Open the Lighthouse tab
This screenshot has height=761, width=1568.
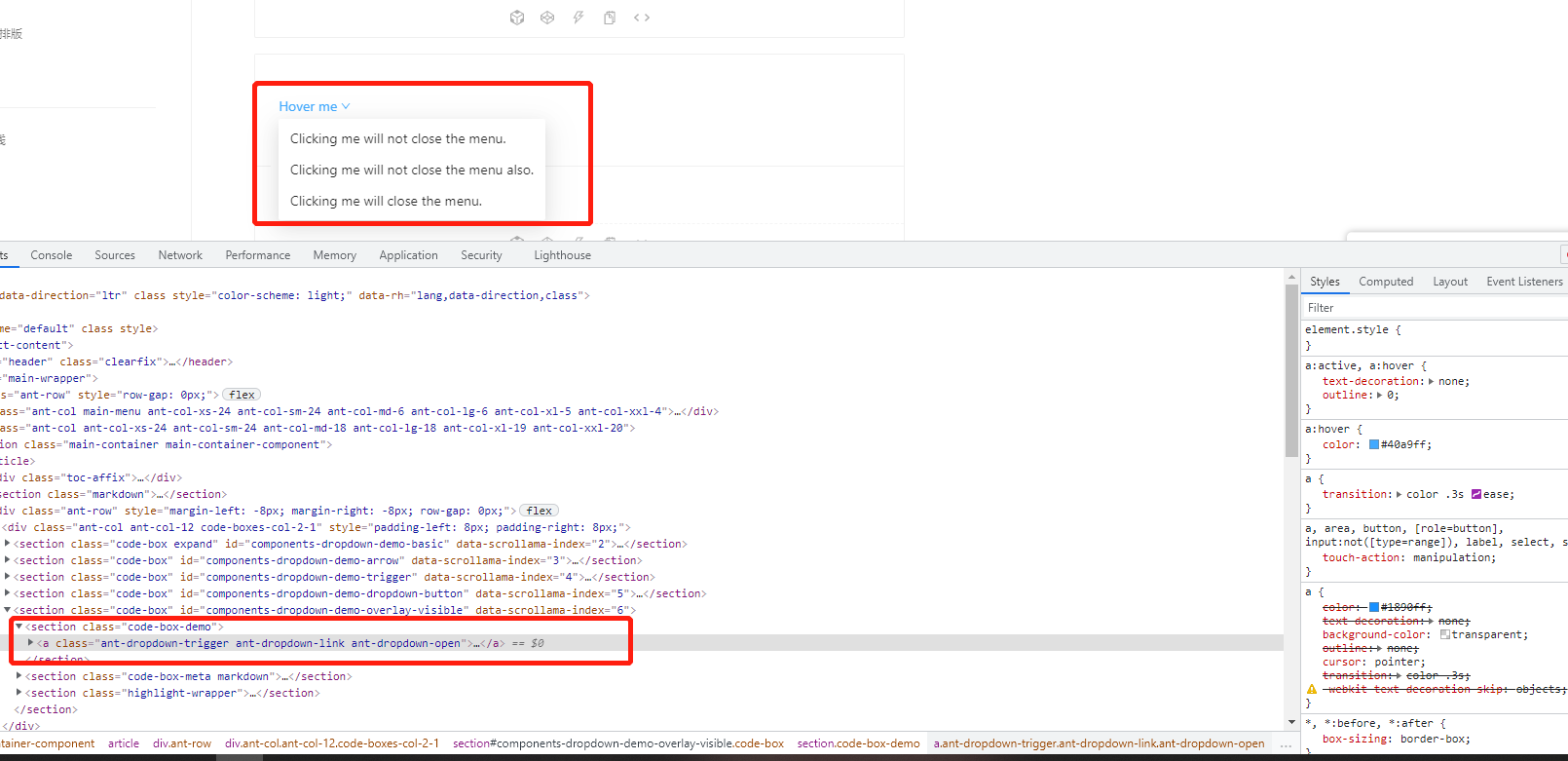562,255
